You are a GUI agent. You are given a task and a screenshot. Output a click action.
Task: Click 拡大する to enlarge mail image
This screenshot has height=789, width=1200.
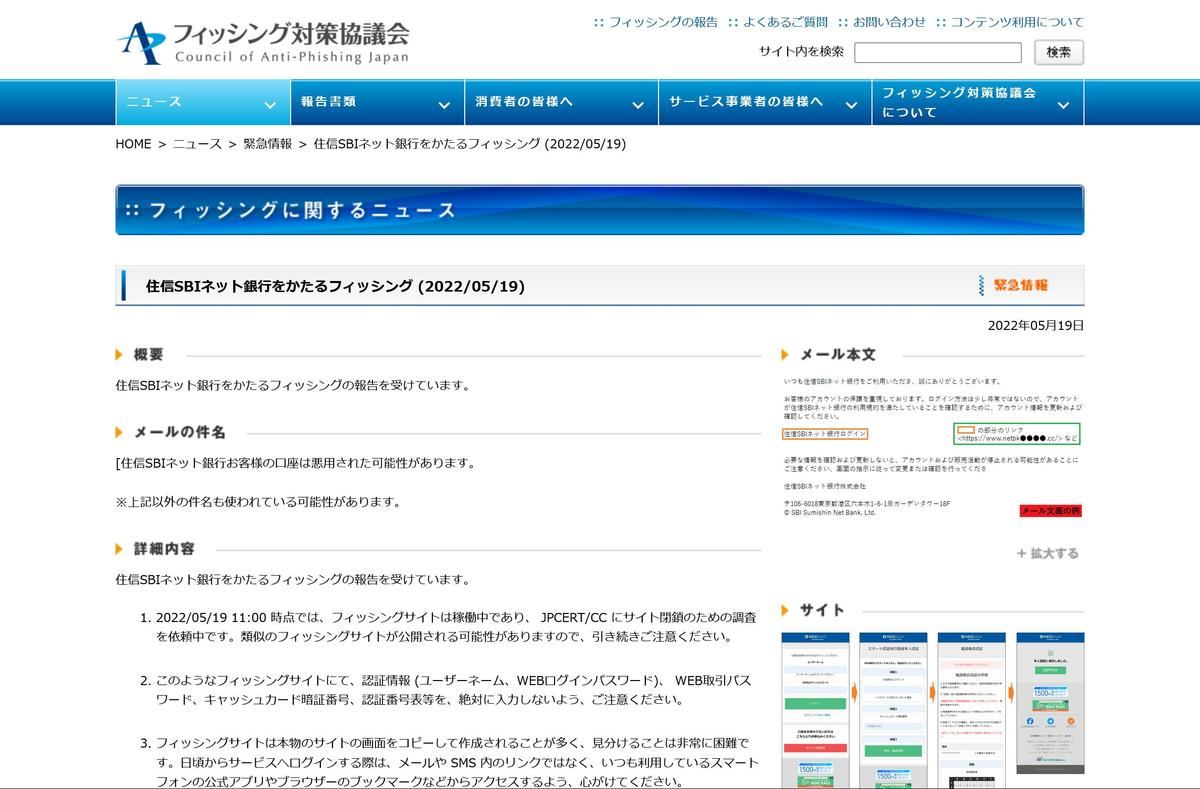[x=1048, y=553]
